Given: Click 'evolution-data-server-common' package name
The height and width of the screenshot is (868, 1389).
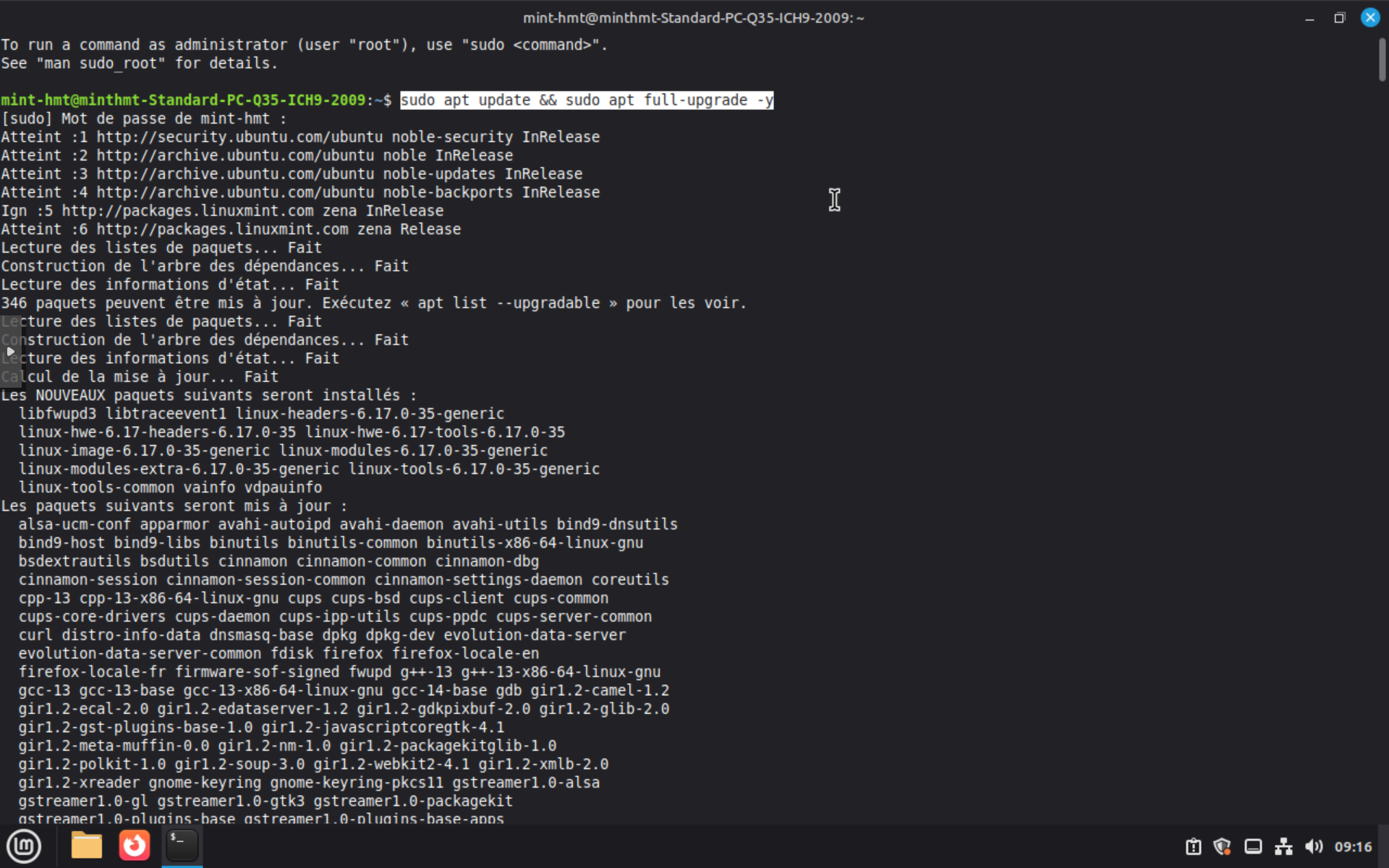Looking at the screenshot, I should 140,653.
